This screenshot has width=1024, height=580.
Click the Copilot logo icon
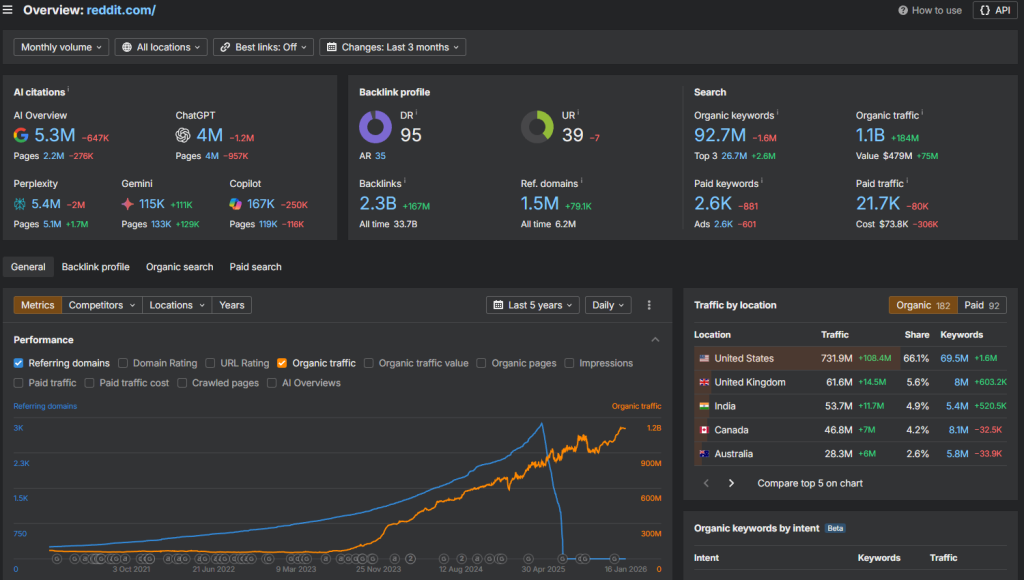236,204
